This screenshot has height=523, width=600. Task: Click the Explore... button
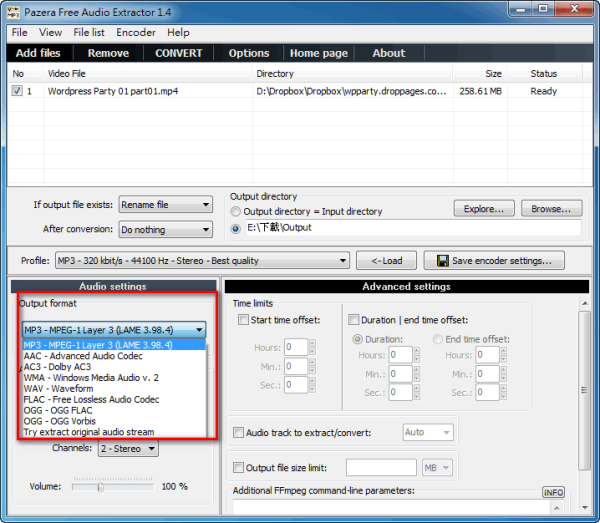pyautogui.click(x=484, y=209)
